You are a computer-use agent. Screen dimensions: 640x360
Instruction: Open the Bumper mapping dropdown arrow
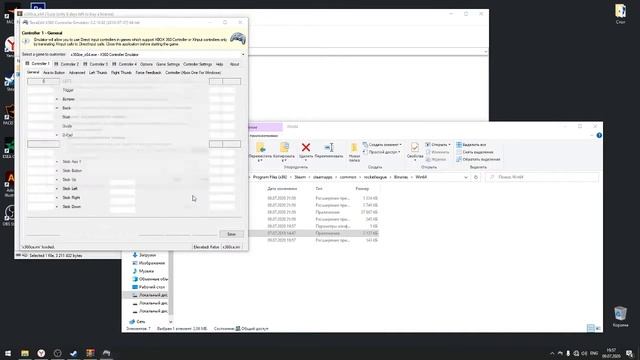[57, 99]
